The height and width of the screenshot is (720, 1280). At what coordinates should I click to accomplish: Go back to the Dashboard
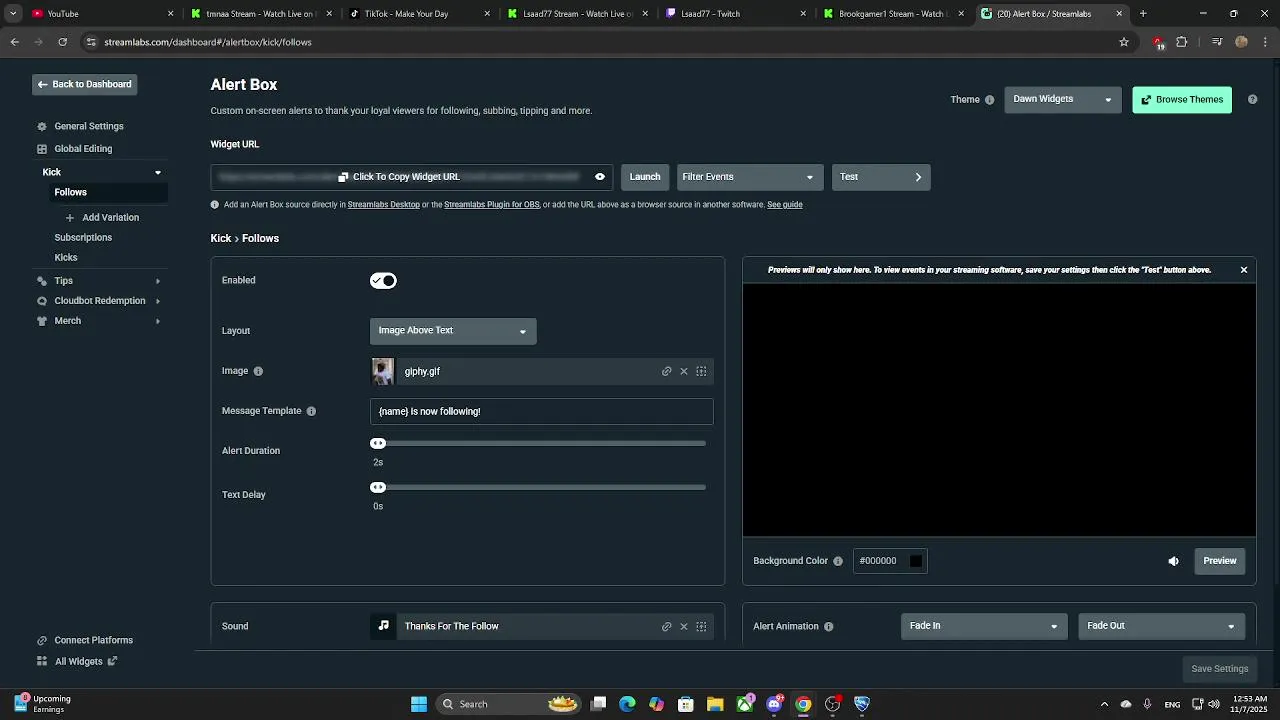click(x=84, y=84)
